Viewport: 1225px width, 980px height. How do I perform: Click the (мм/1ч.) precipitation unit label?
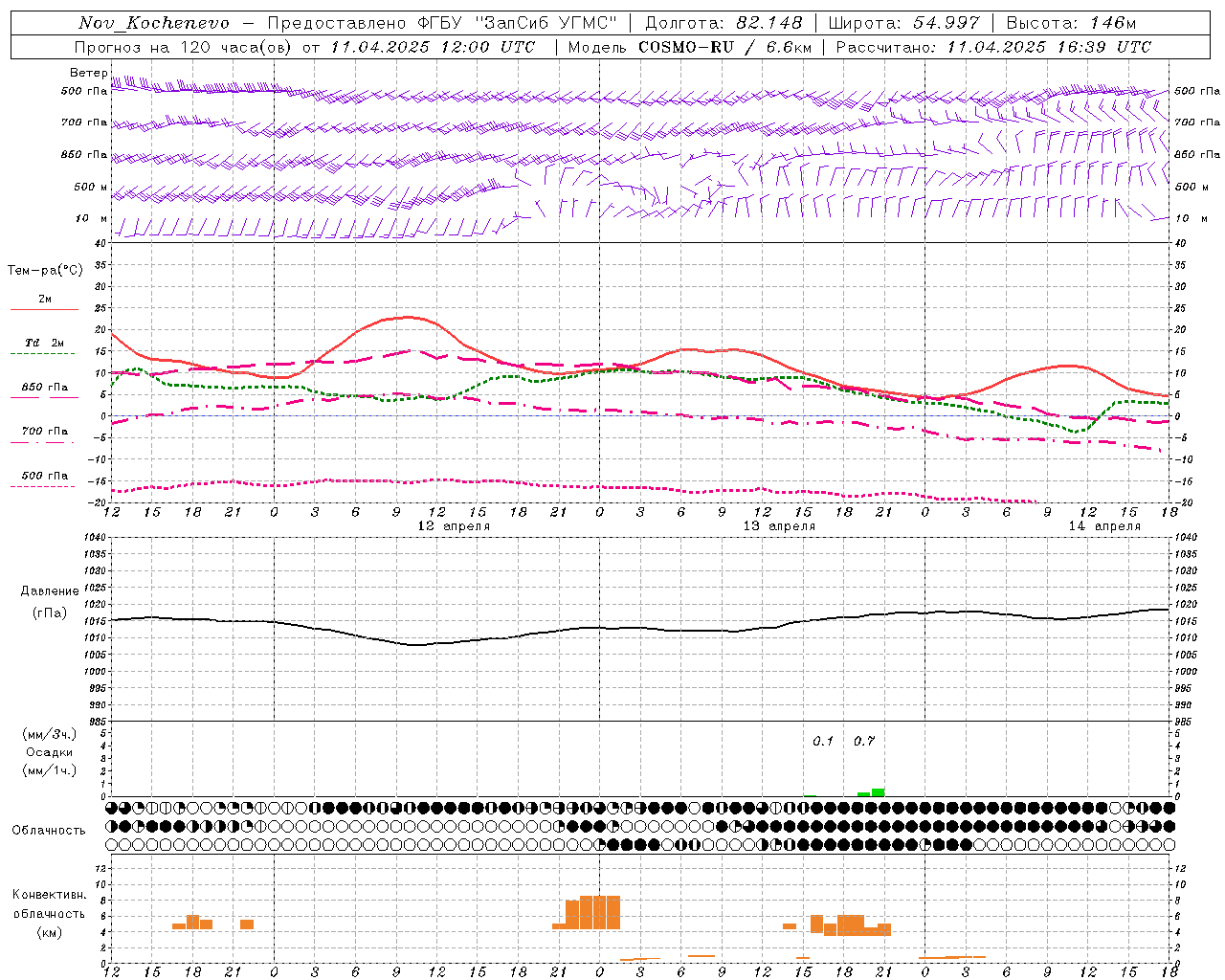pos(49,770)
